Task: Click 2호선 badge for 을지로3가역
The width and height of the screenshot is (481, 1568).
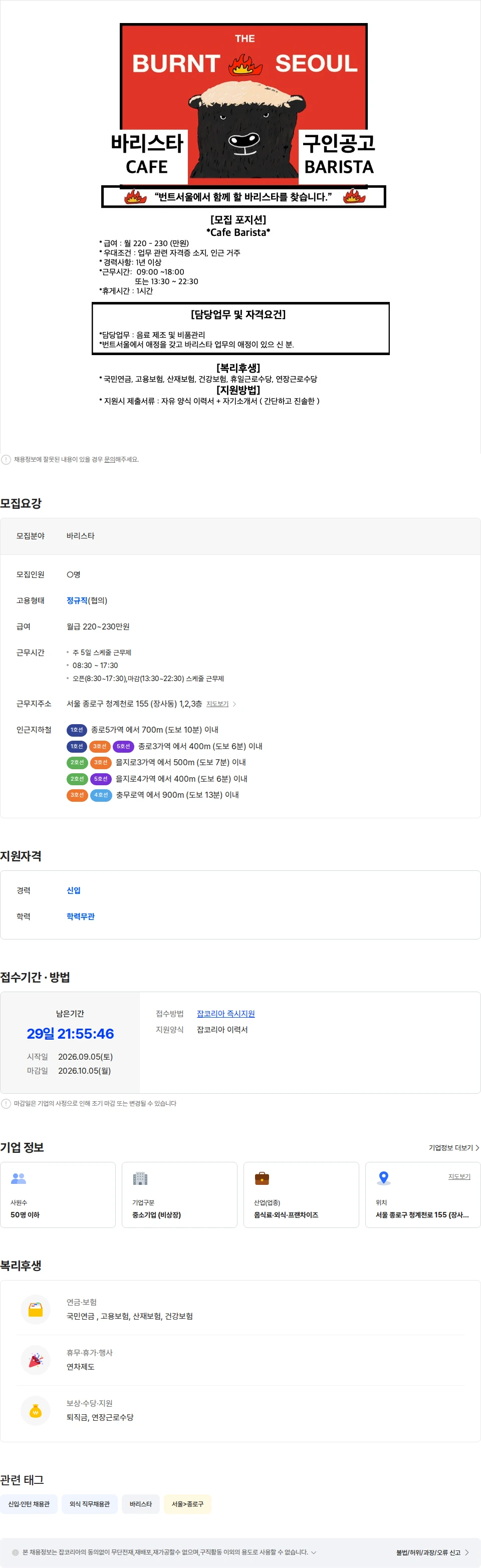Action: (77, 762)
